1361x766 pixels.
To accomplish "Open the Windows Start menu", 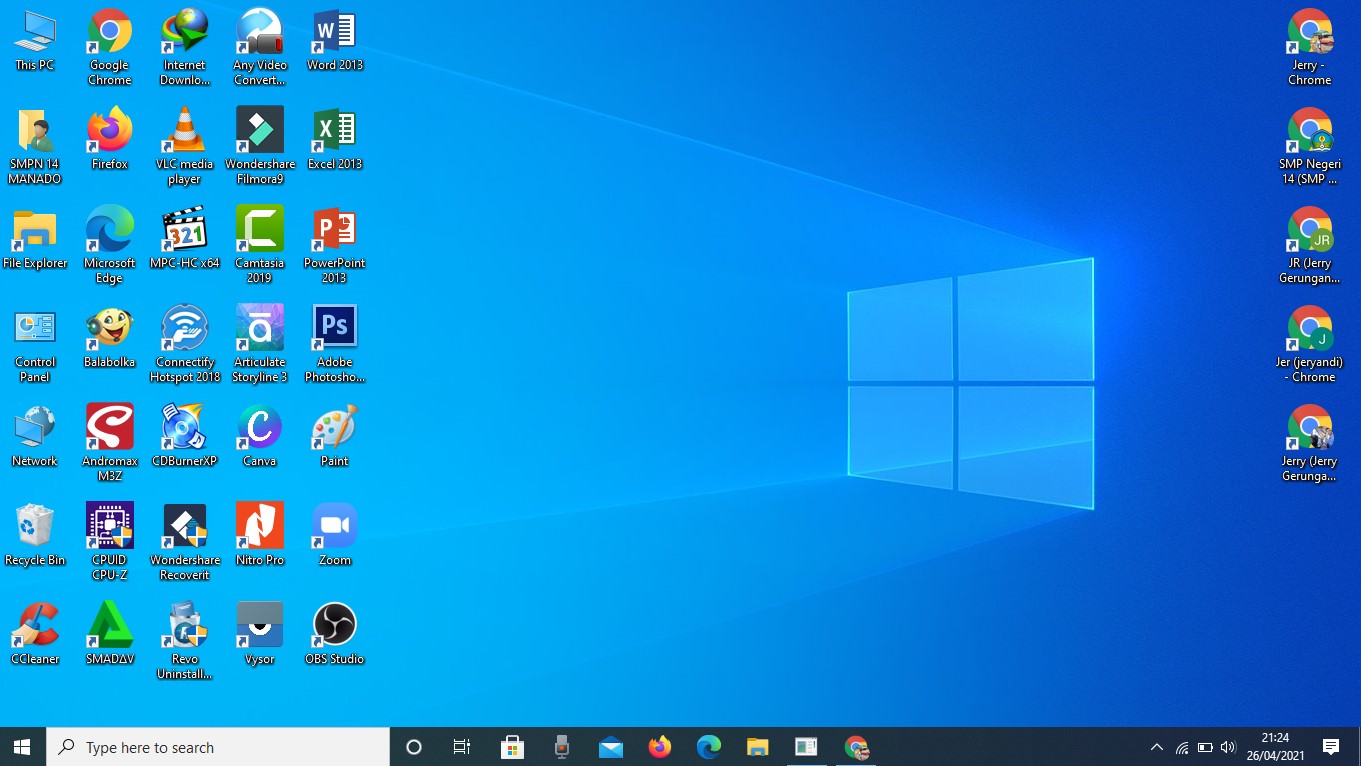I will pos(22,747).
